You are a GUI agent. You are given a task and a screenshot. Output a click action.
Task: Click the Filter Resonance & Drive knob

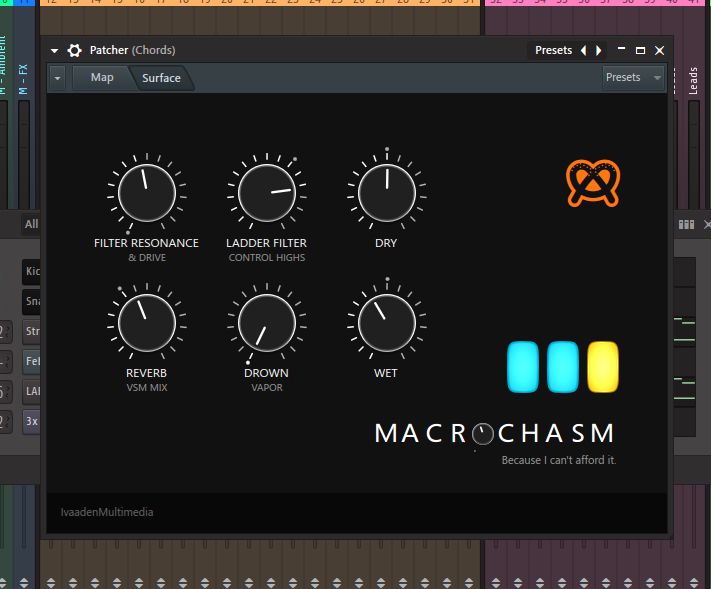click(147, 193)
